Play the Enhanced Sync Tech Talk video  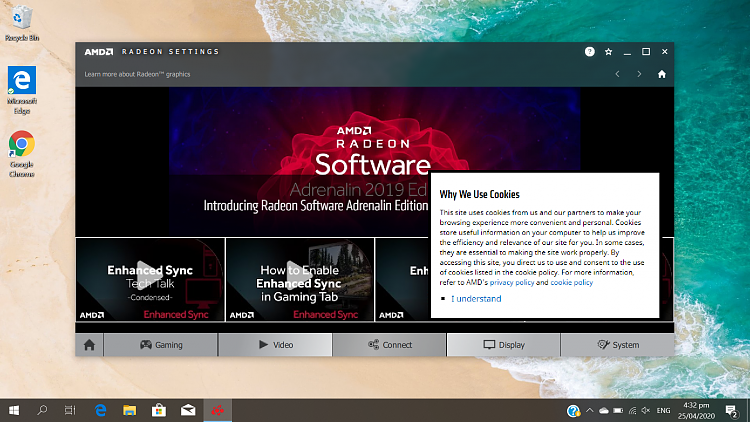150,280
